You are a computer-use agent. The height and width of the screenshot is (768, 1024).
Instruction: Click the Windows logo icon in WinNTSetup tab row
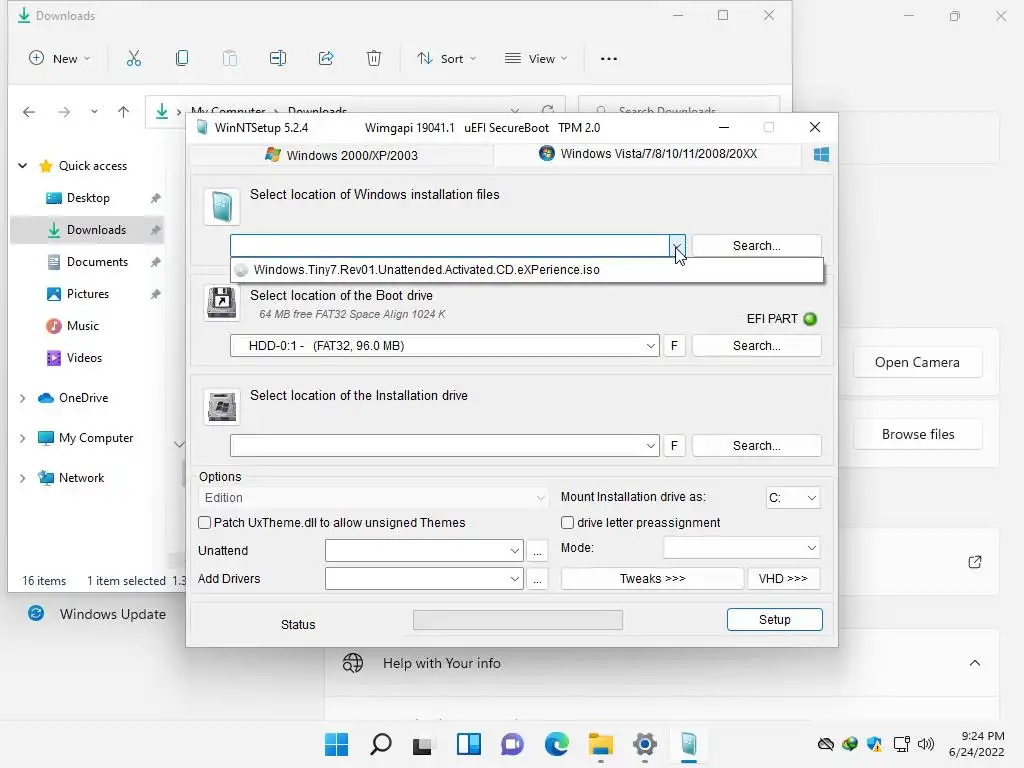(822, 155)
